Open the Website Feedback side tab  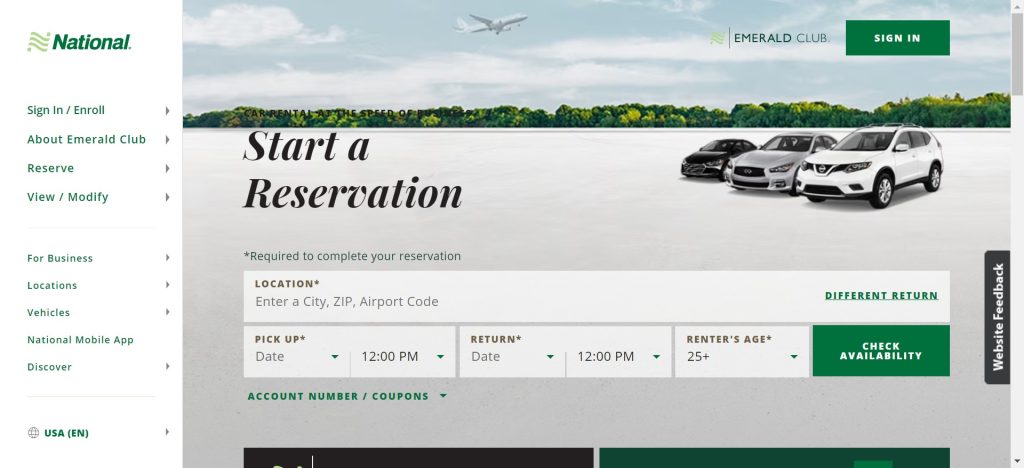coord(997,317)
